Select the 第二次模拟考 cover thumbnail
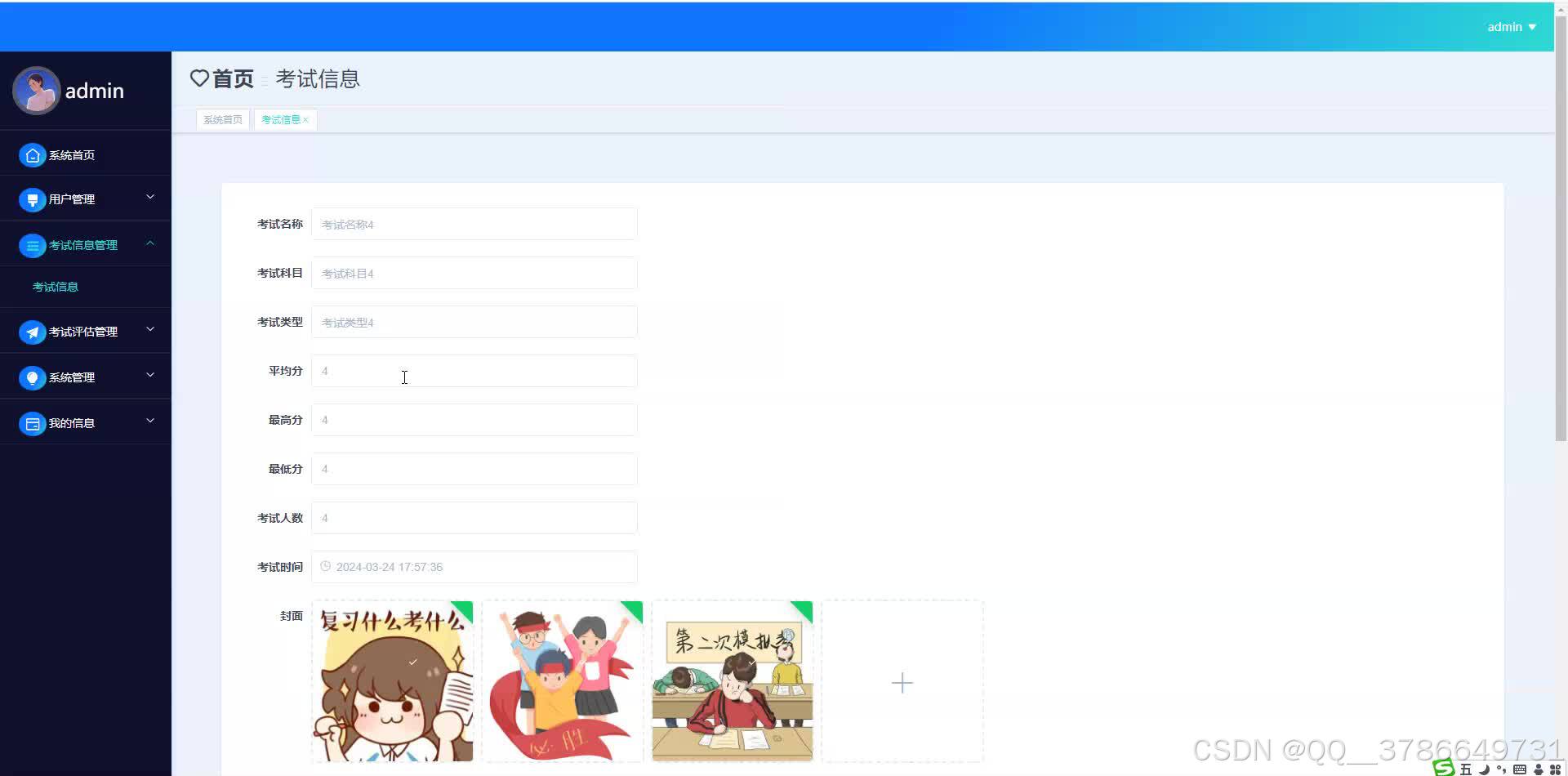Image resolution: width=1568 pixels, height=776 pixels. (733, 681)
